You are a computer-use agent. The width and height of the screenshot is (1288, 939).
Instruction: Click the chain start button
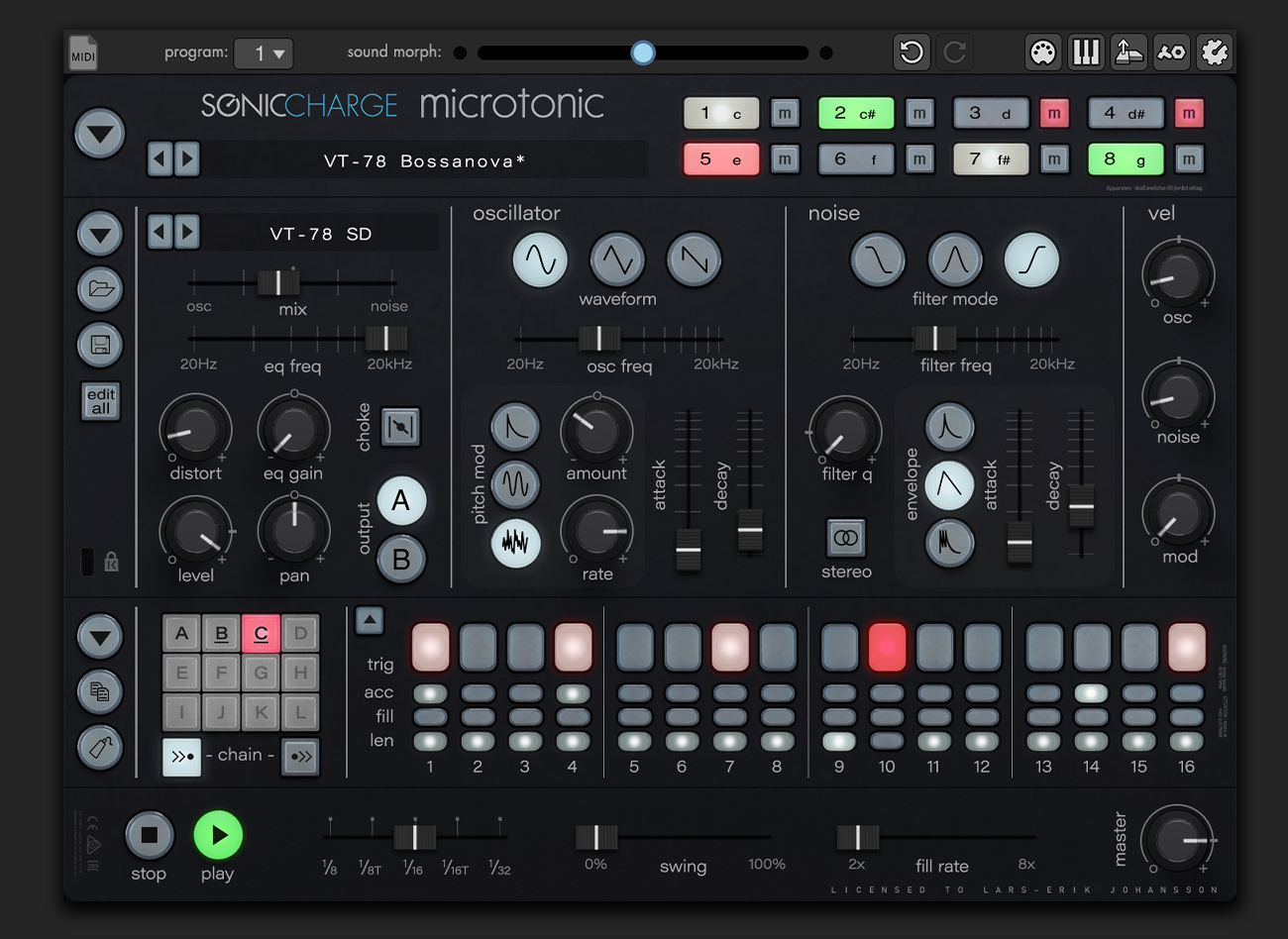[181, 757]
